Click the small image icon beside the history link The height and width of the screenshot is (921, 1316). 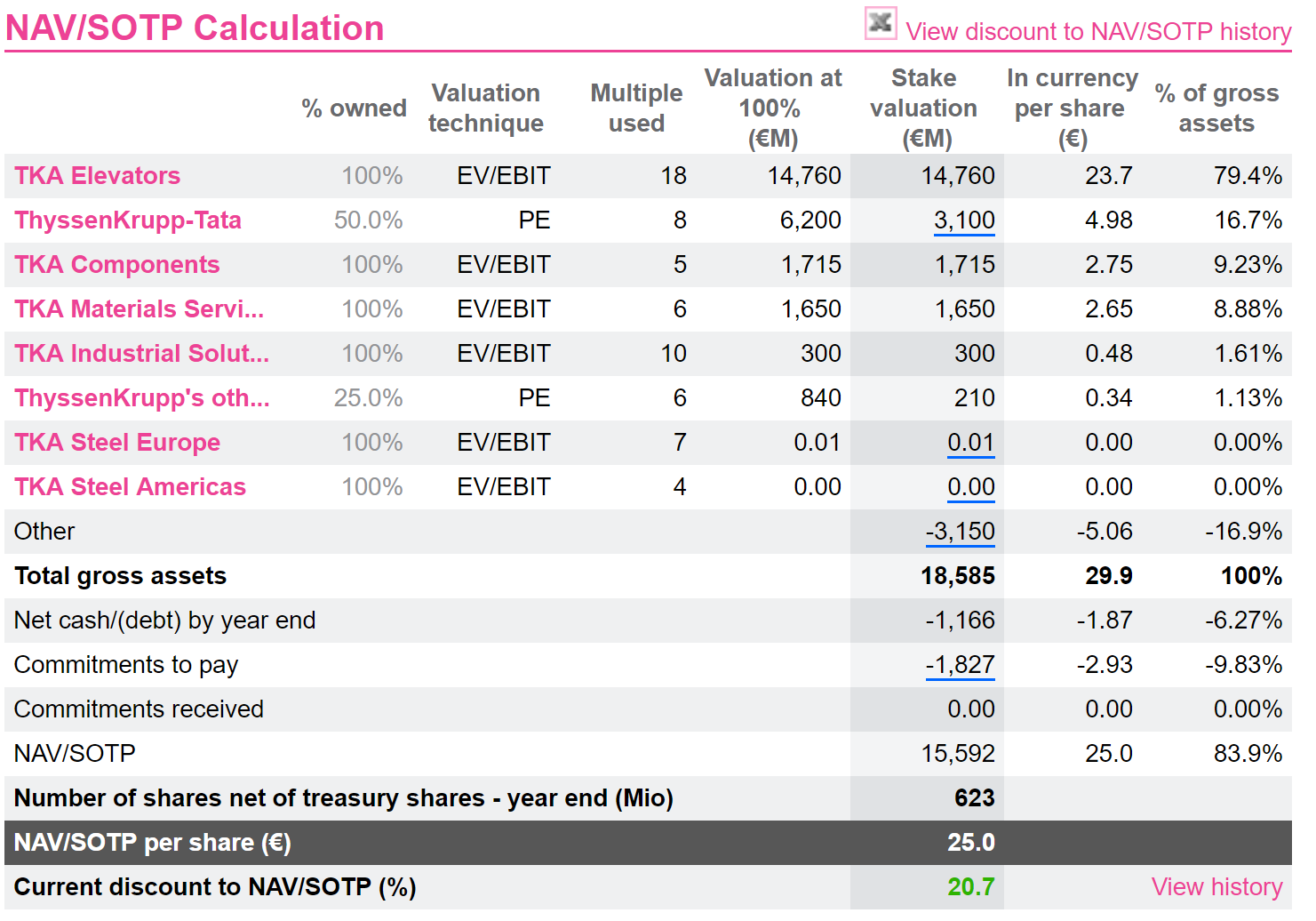click(881, 23)
